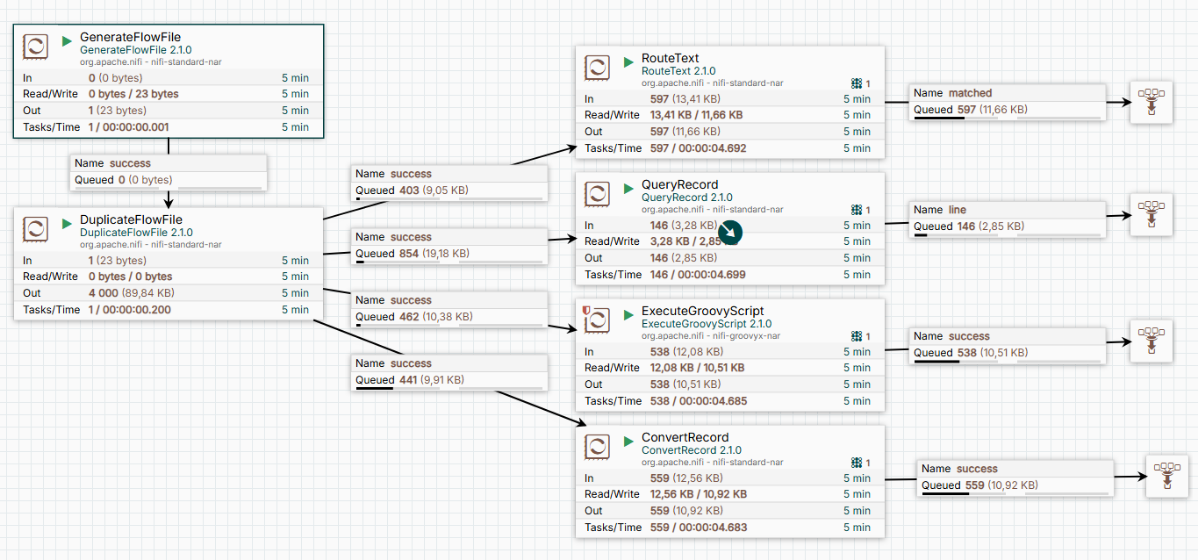
Task: Select the funnel after the line connection
Action: (x=1151, y=216)
